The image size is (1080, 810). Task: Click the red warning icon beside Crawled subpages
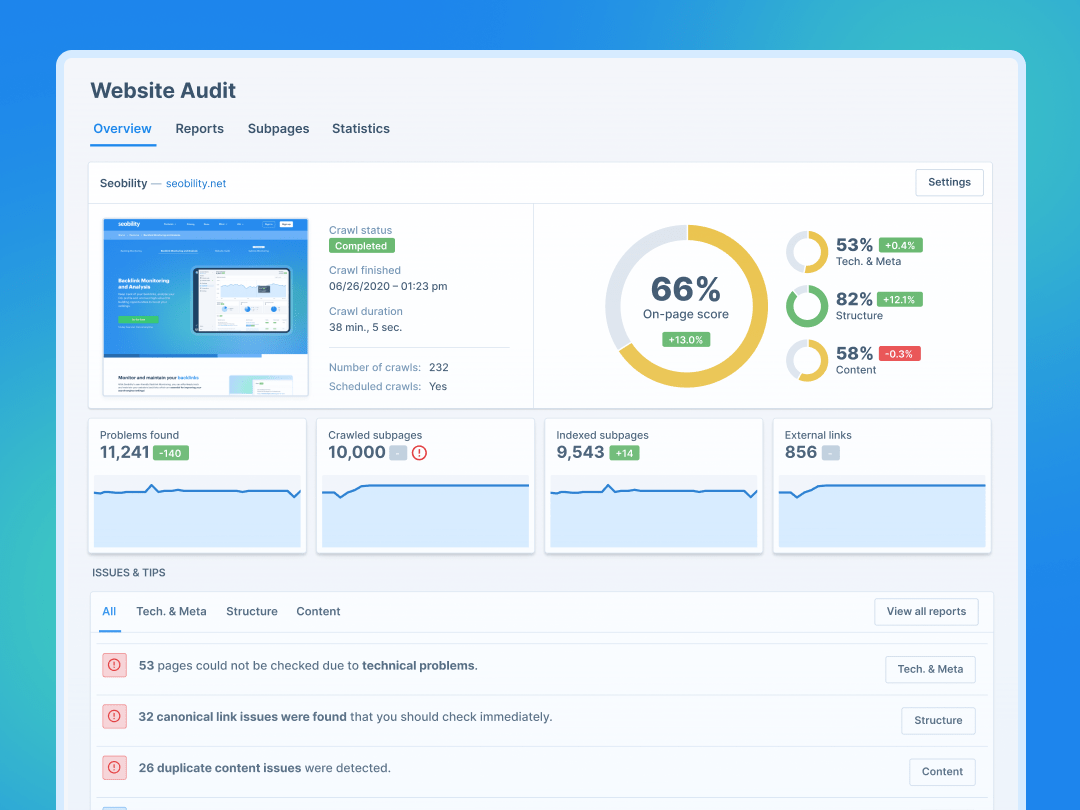pos(419,453)
